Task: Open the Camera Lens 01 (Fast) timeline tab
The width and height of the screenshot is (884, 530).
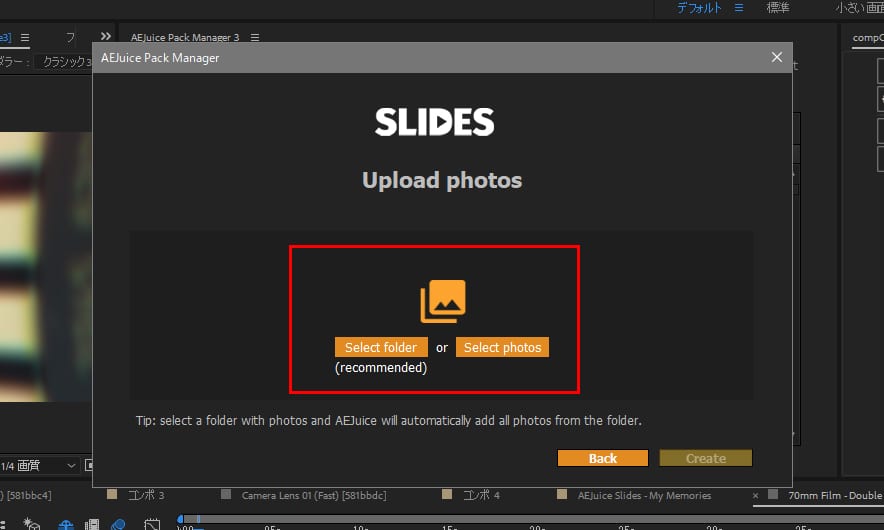Action: coord(314,495)
